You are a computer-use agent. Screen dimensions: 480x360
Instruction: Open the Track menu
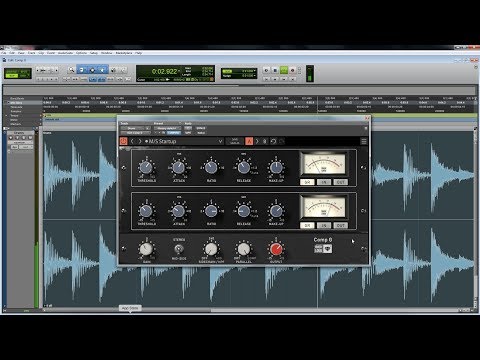(31, 53)
